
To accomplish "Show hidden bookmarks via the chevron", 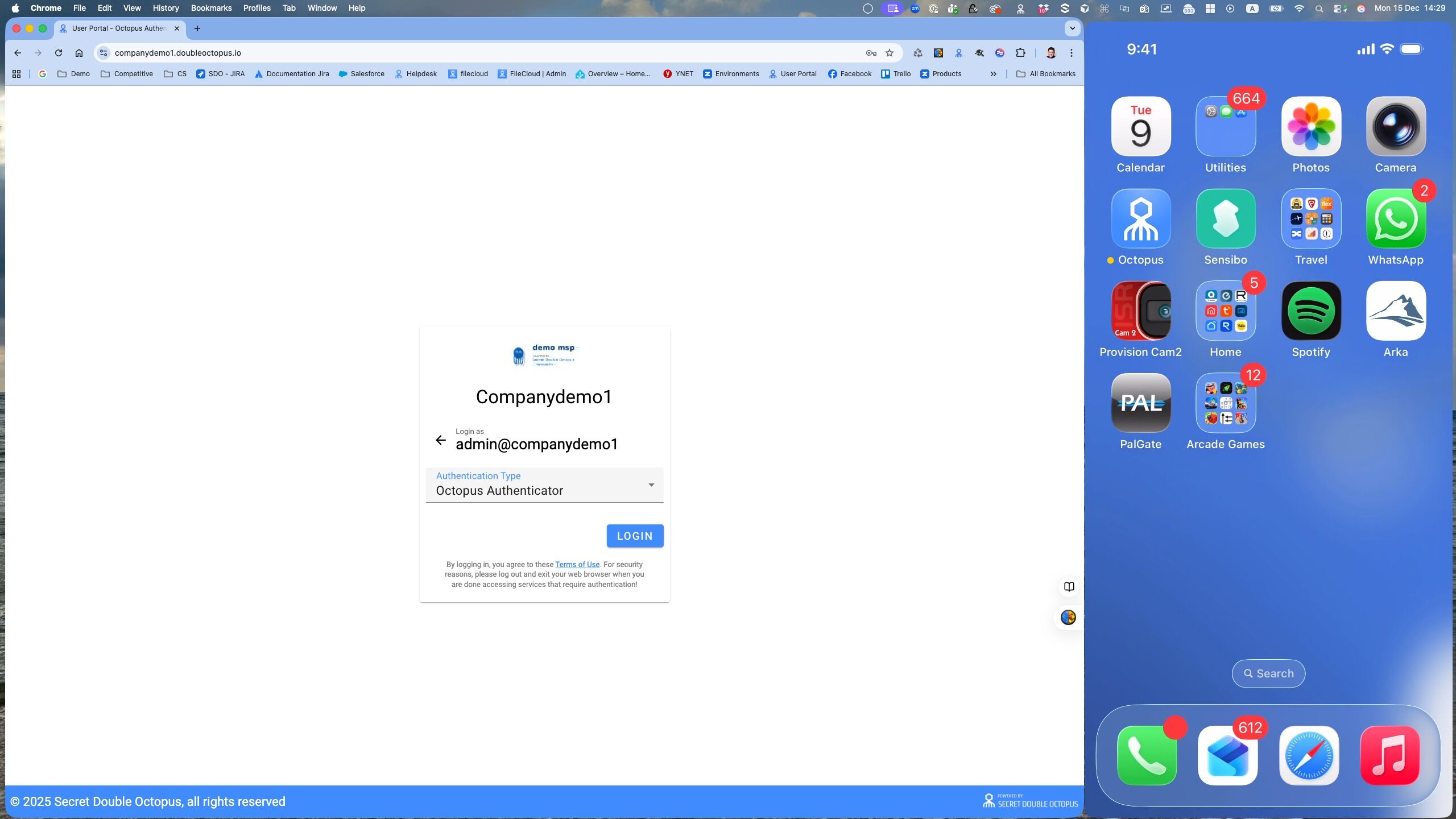I will [x=993, y=74].
